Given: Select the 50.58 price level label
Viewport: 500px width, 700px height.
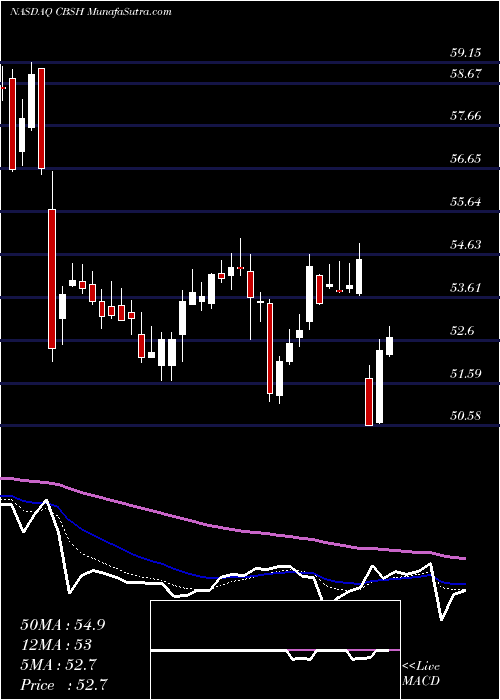Looking at the screenshot, I should 465,416.
